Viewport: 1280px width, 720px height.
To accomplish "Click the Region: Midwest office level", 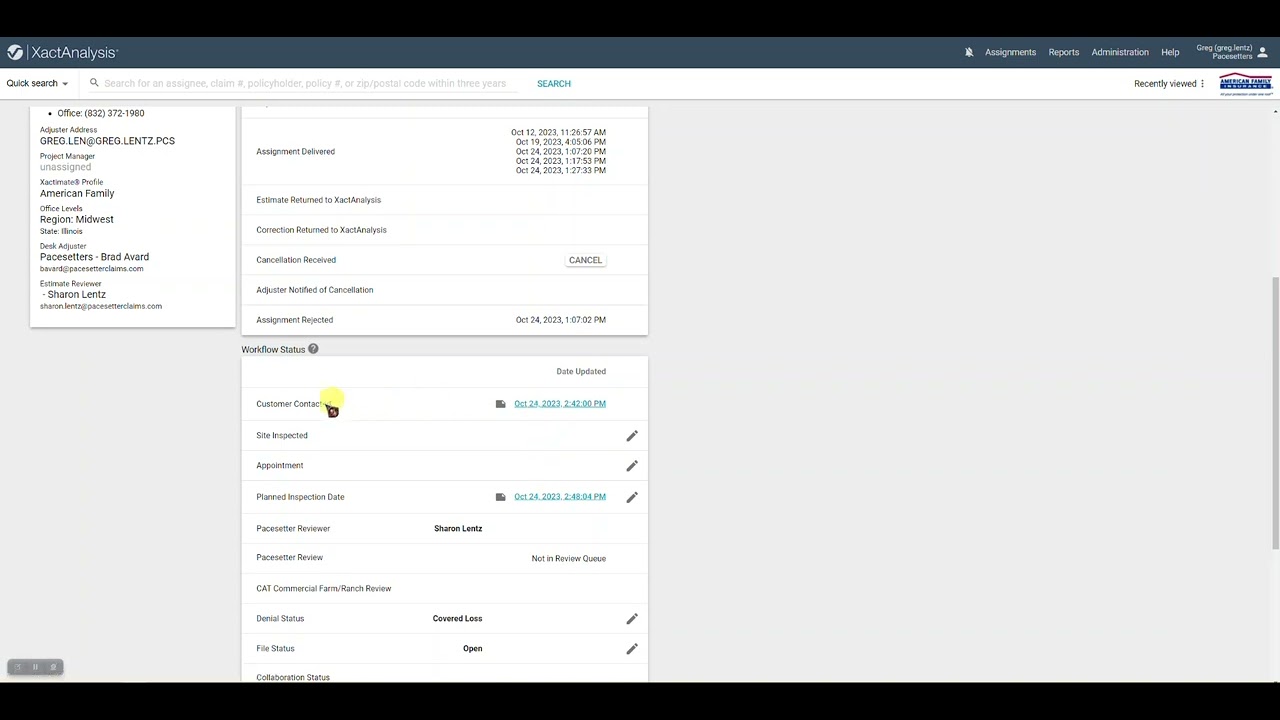I will coord(77,220).
